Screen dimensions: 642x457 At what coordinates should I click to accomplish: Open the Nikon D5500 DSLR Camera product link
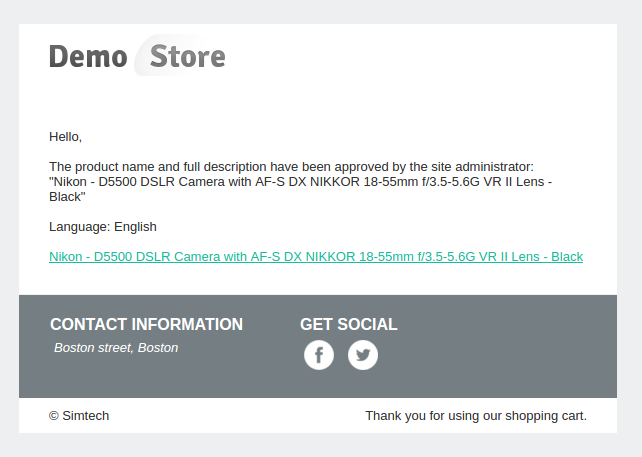coord(316,257)
